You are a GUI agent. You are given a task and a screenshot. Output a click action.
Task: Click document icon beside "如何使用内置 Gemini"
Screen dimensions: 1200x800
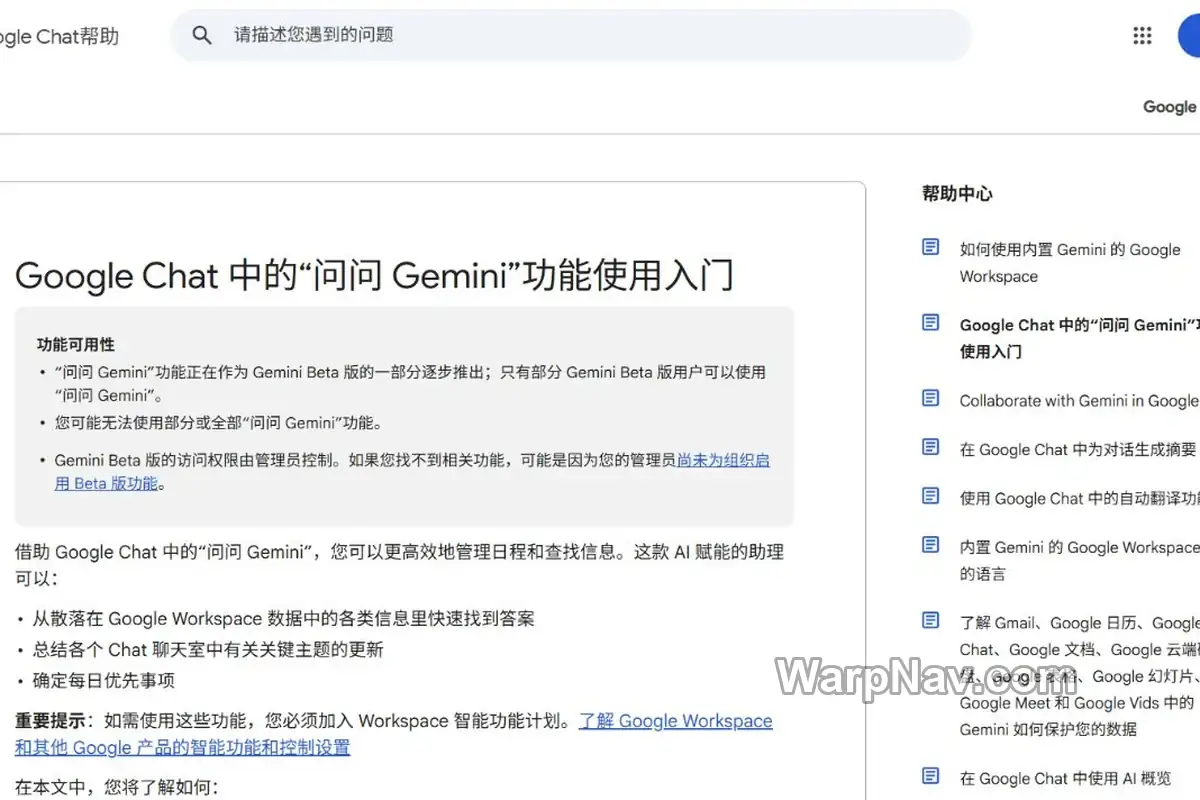(931, 248)
